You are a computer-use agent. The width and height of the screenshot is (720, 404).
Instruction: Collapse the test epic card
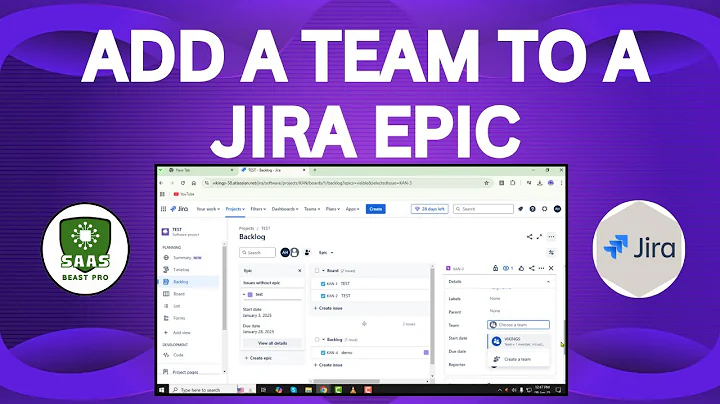(244, 295)
